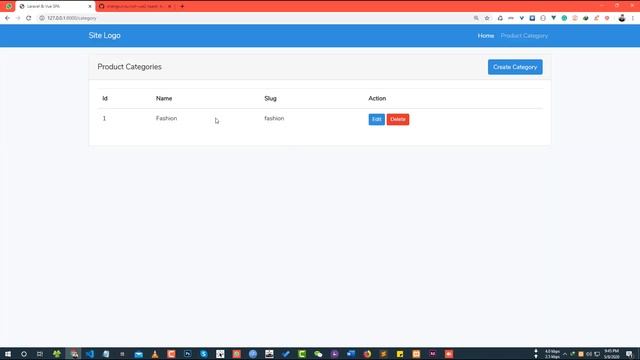Open the Chrome profile avatar

pyautogui.click(x=622, y=18)
